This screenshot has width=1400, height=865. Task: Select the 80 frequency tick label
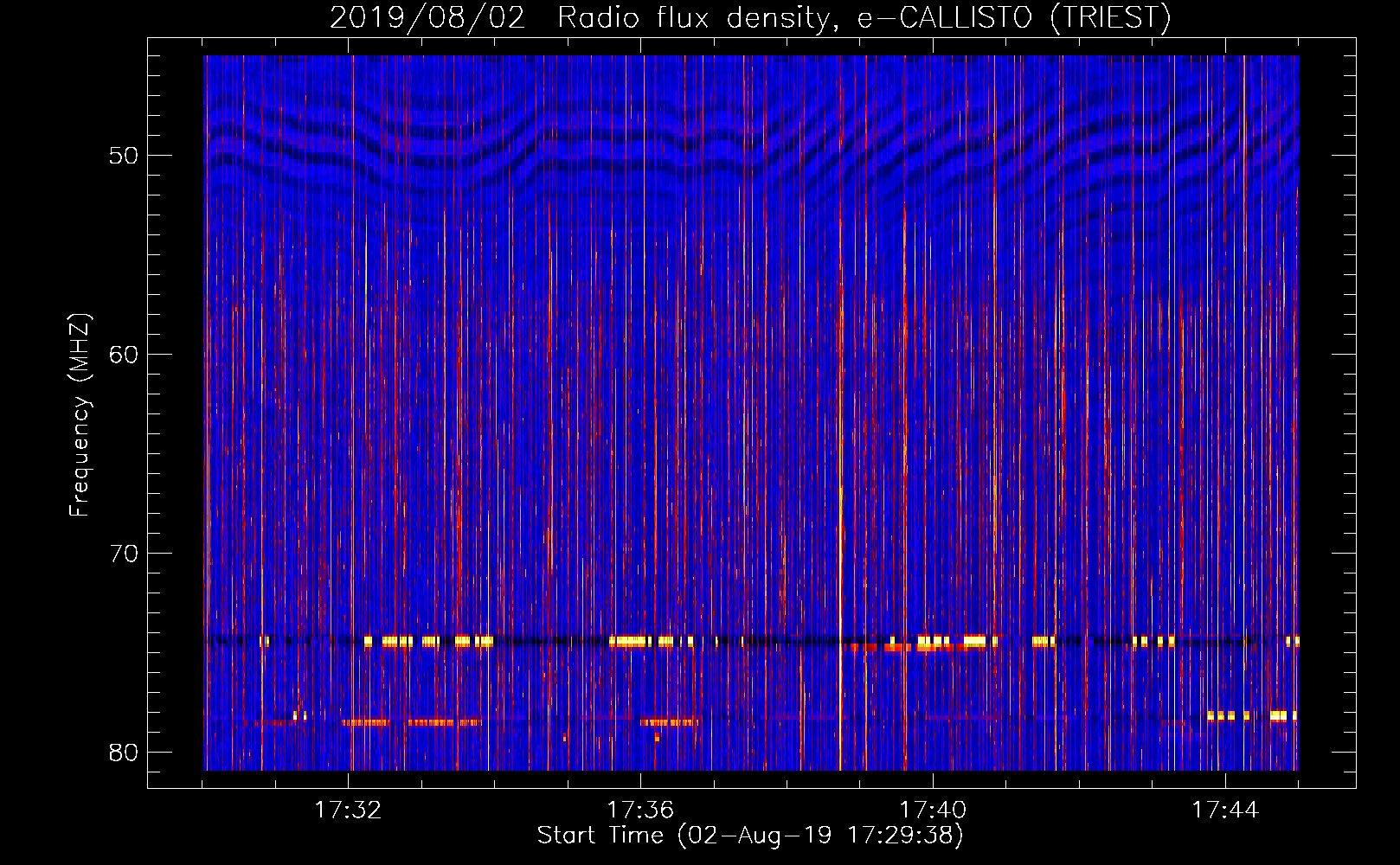click(x=124, y=753)
